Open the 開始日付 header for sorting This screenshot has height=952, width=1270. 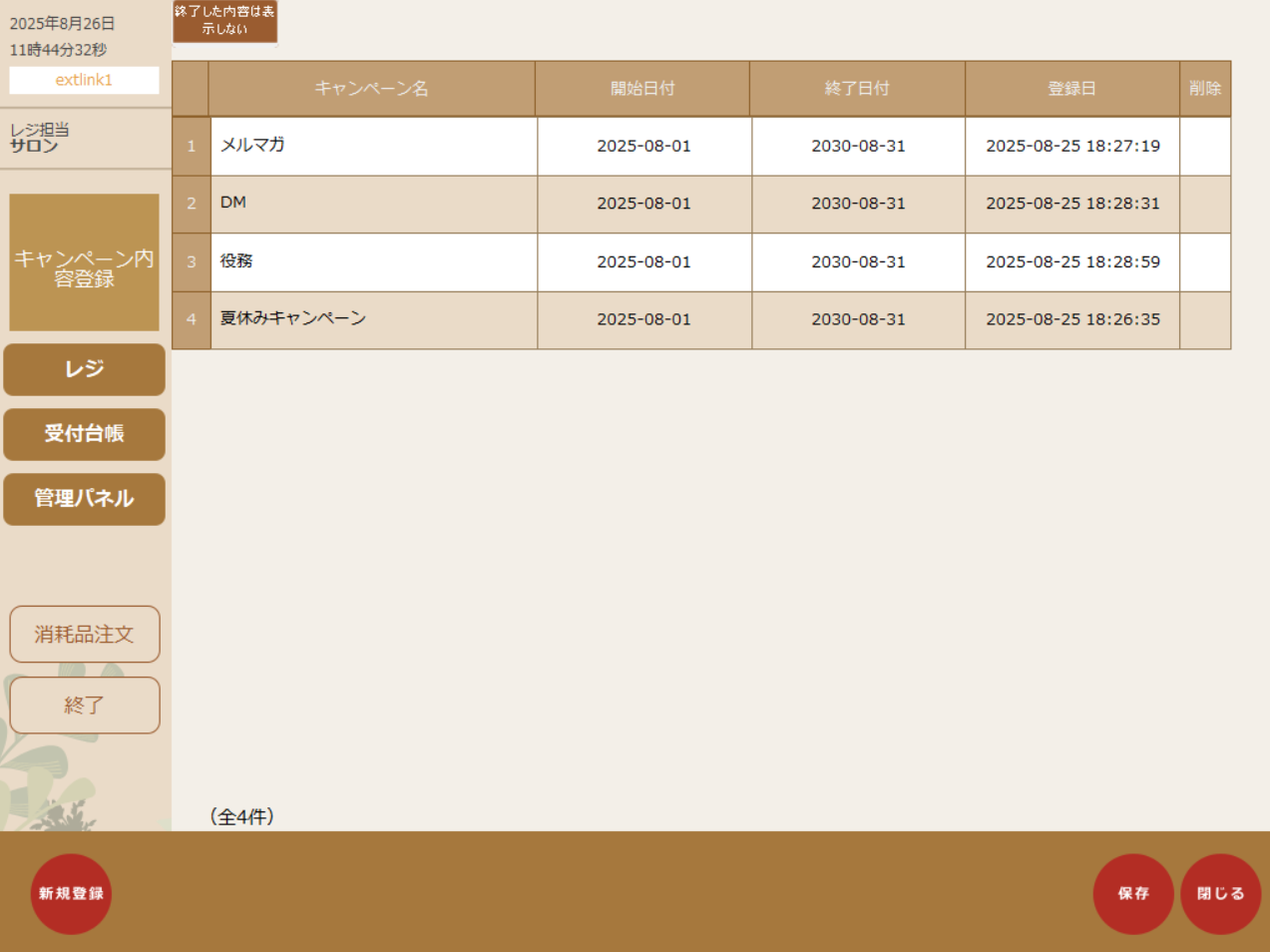point(642,88)
